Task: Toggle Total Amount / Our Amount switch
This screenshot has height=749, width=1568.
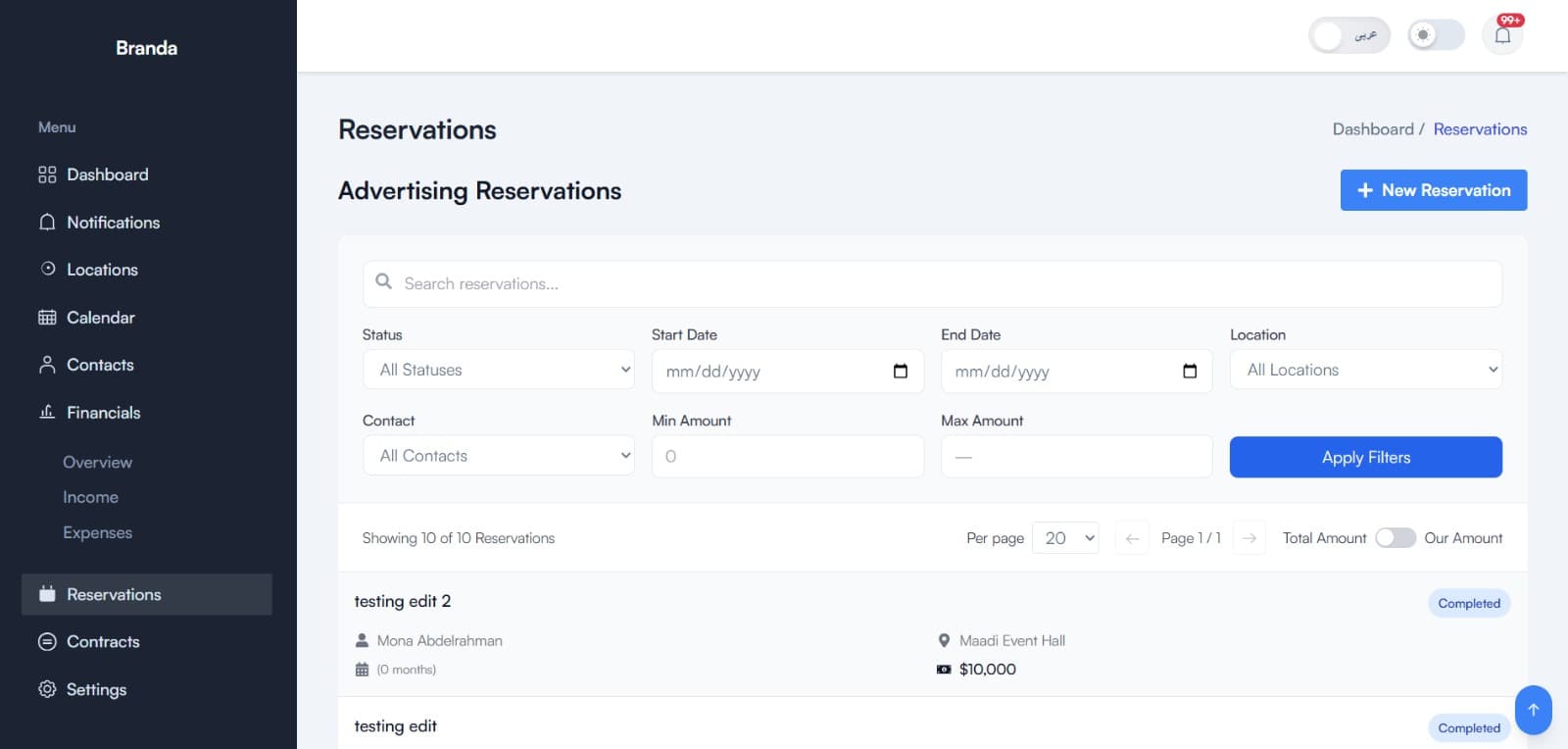Action: (1396, 537)
